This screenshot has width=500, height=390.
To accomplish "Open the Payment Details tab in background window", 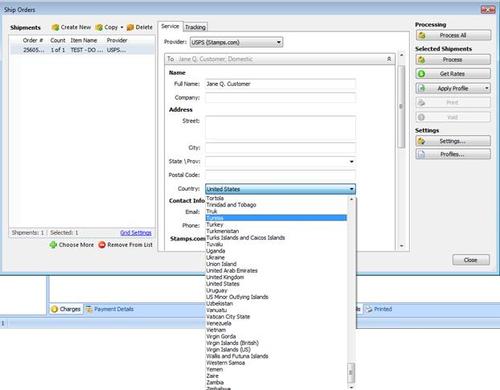I will pos(110,309).
